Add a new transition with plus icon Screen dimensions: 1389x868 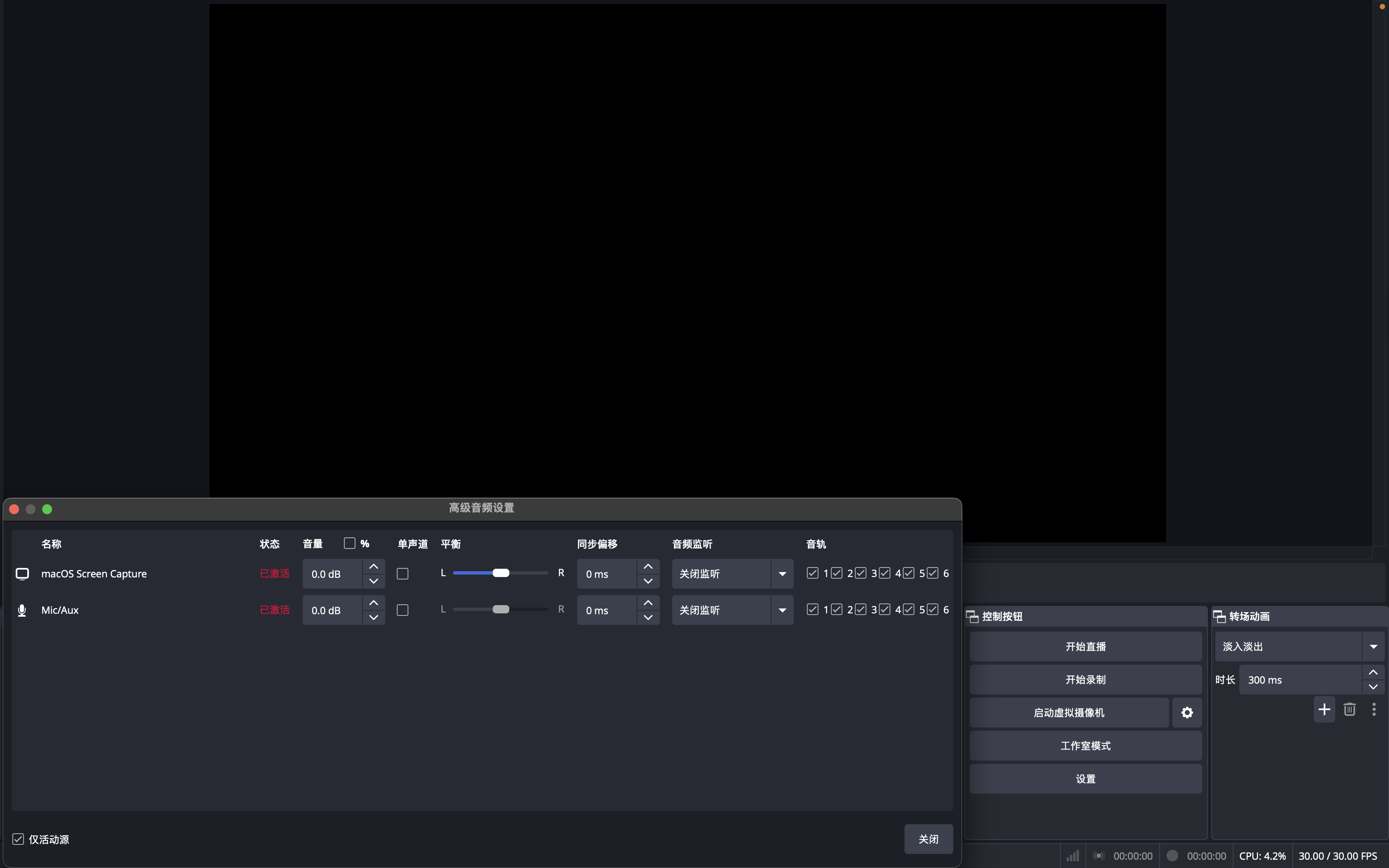click(1324, 710)
